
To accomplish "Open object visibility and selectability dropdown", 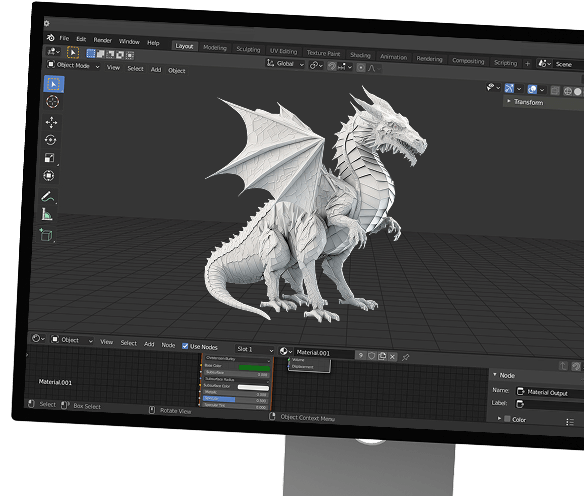I will pyautogui.click(x=493, y=87).
